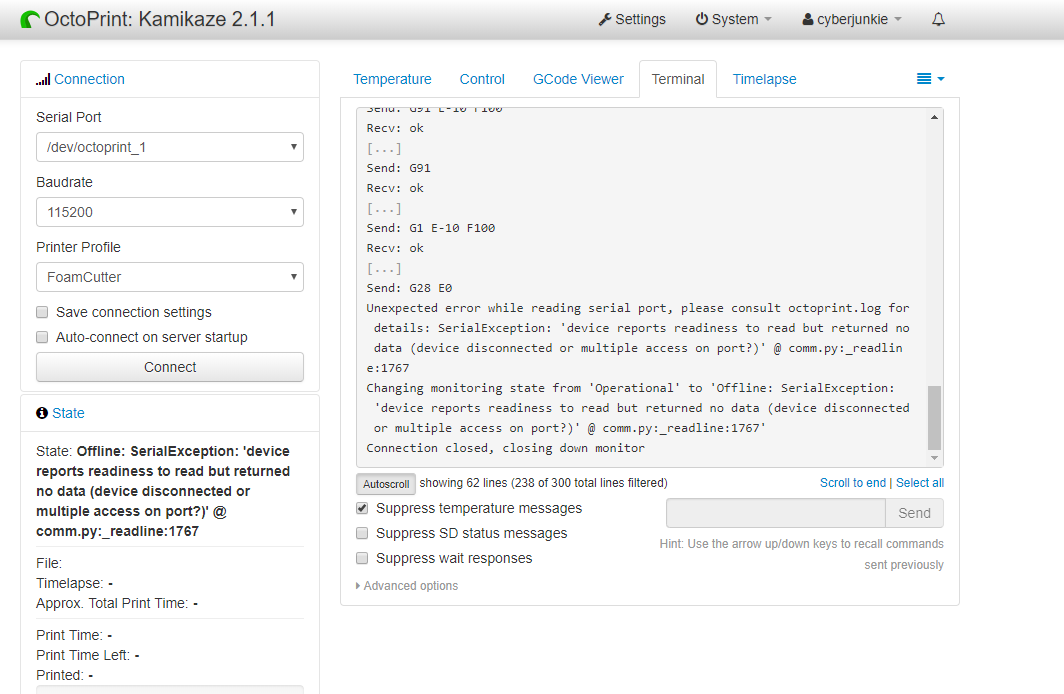Focus the terminal command input field
The height and width of the screenshot is (694, 1064).
tap(776, 513)
